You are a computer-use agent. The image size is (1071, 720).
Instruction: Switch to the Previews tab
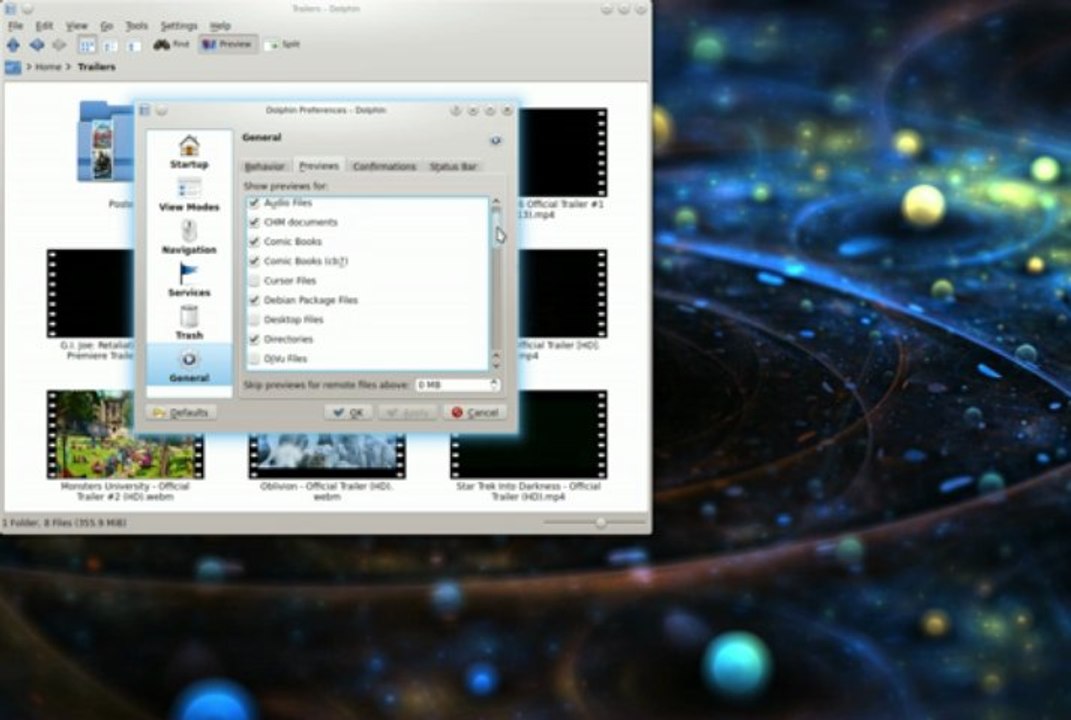click(319, 166)
